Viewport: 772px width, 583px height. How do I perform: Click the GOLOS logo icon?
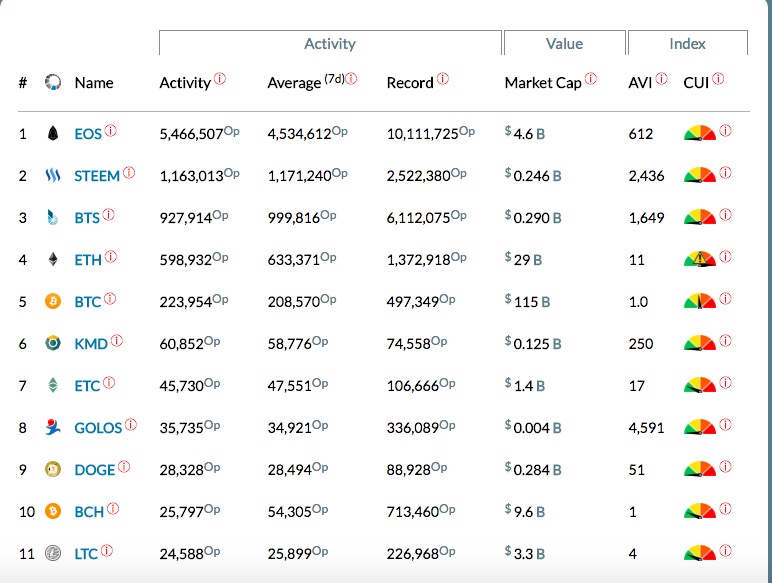pos(53,427)
